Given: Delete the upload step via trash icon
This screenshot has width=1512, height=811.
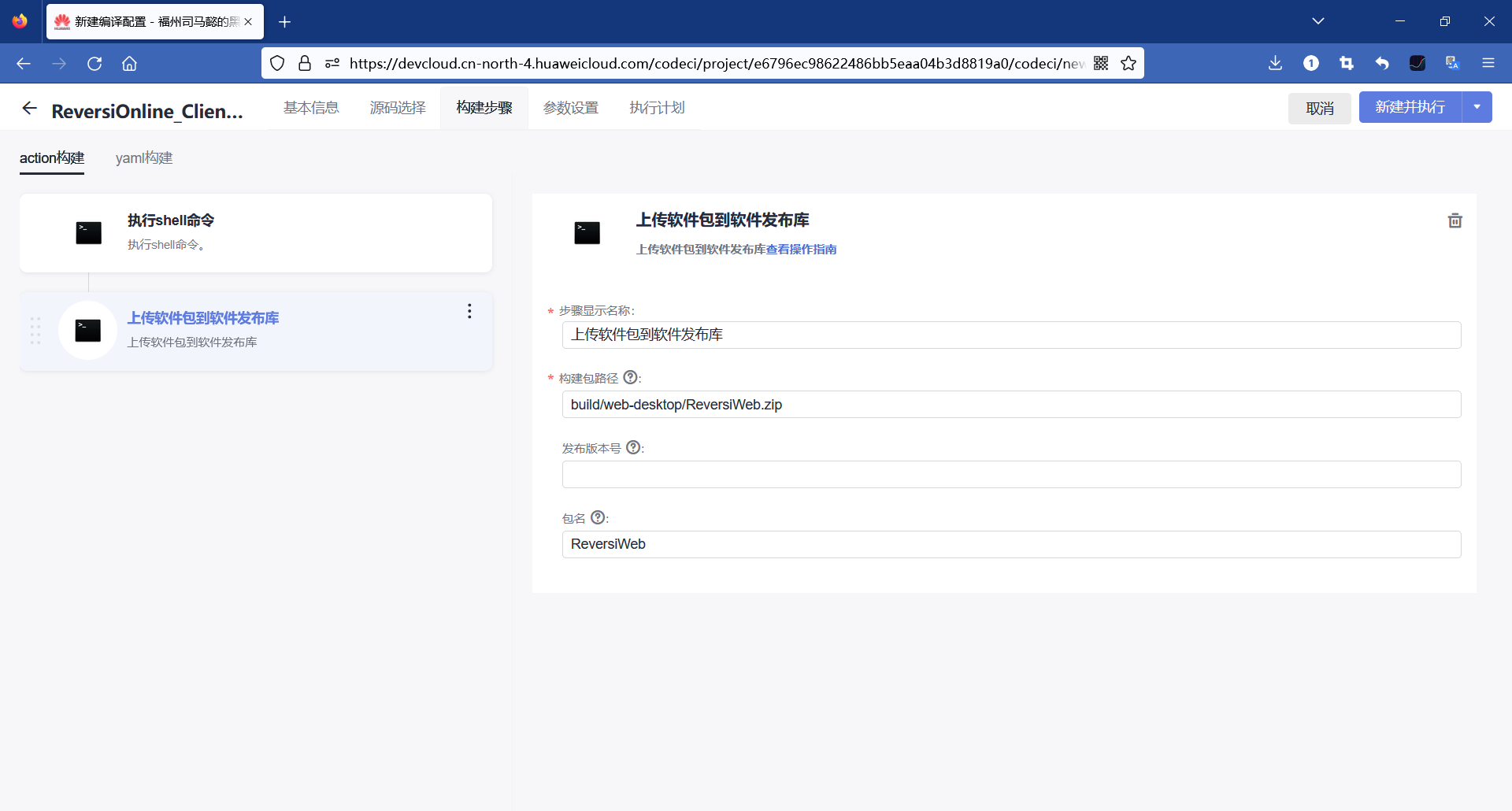Looking at the screenshot, I should click(x=1455, y=220).
